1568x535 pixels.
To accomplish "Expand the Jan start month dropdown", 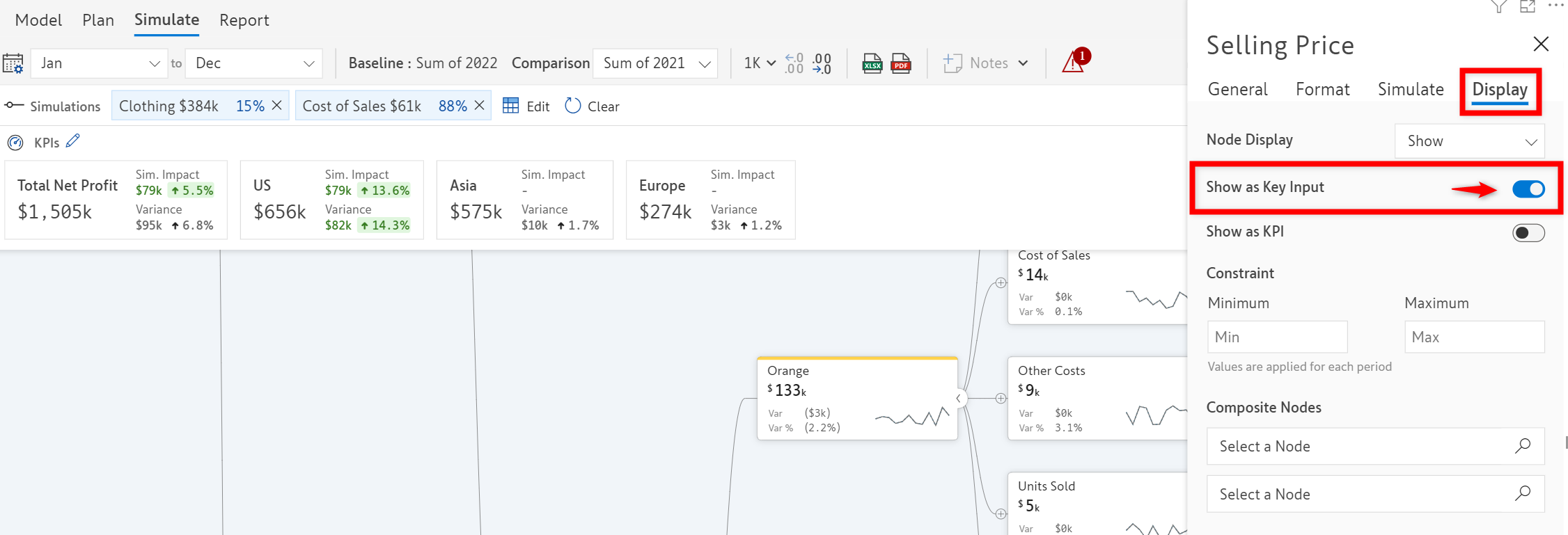I will click(99, 63).
